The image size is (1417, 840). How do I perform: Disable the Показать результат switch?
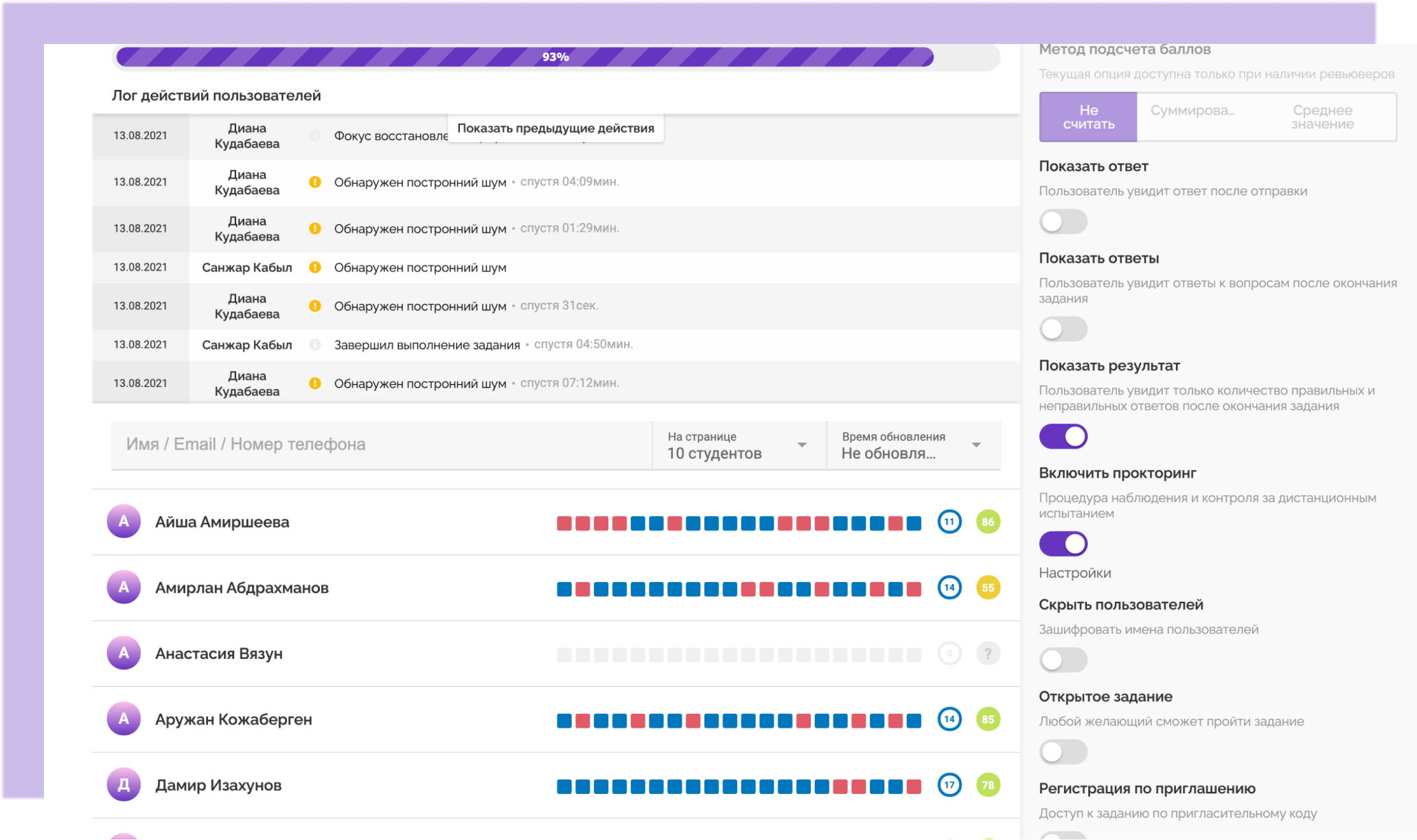click(x=1063, y=436)
